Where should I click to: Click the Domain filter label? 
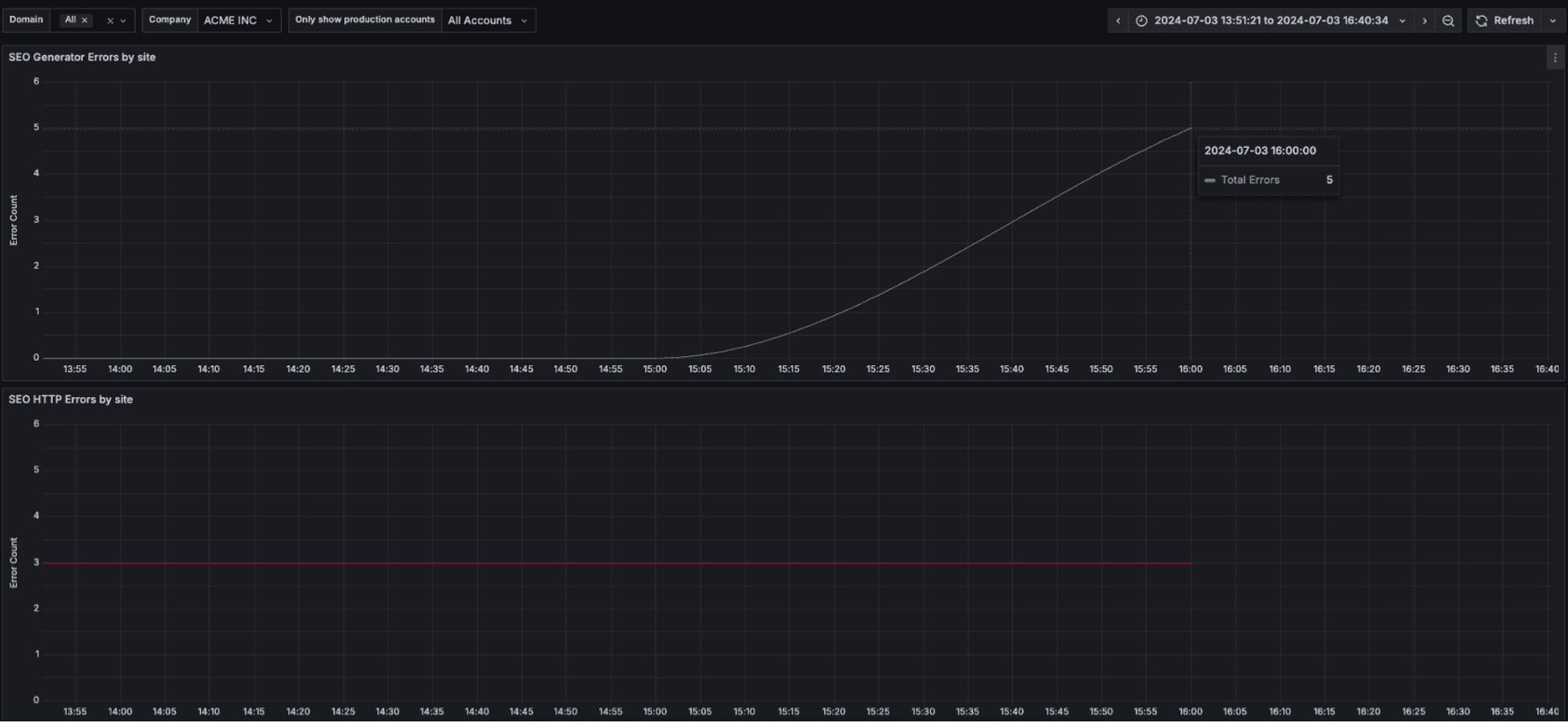pyautogui.click(x=26, y=20)
